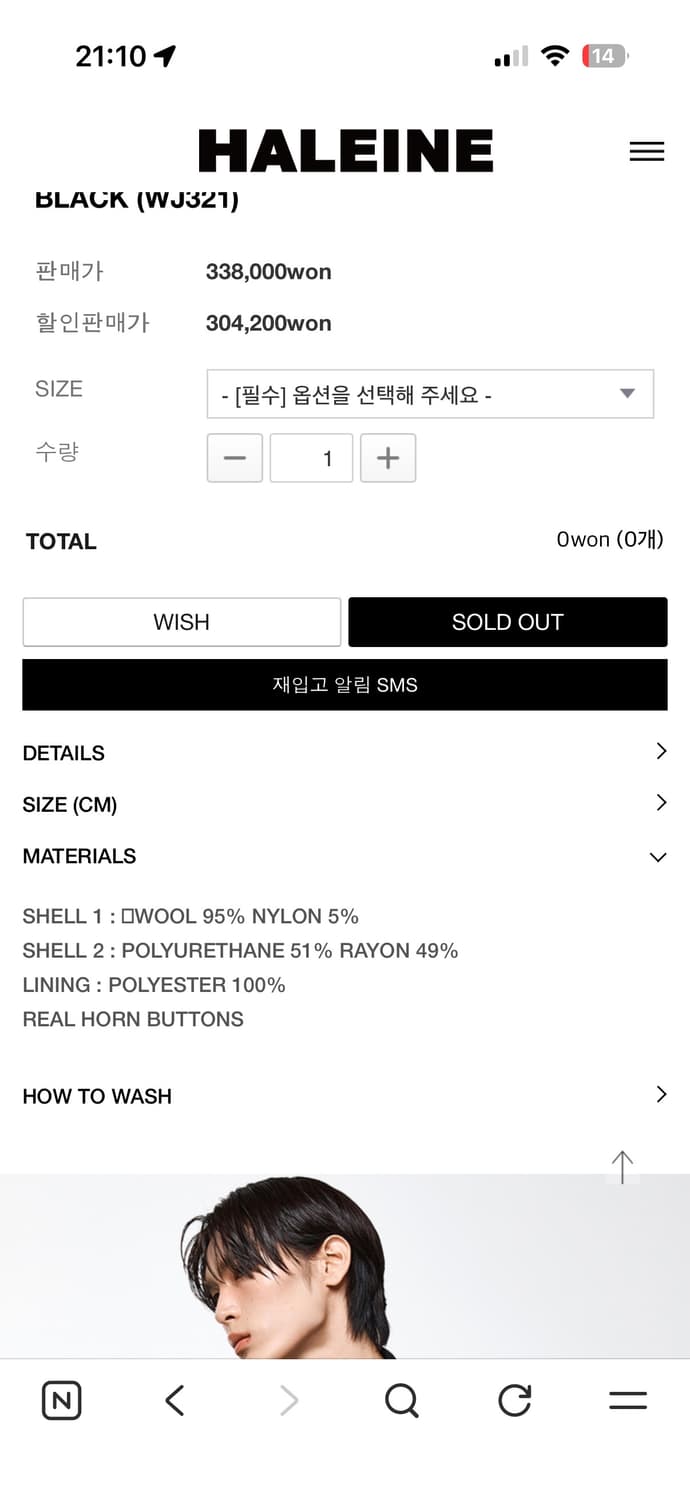The height and width of the screenshot is (1500, 690).
Task: Open the SIZE option dropdown
Action: (430, 394)
